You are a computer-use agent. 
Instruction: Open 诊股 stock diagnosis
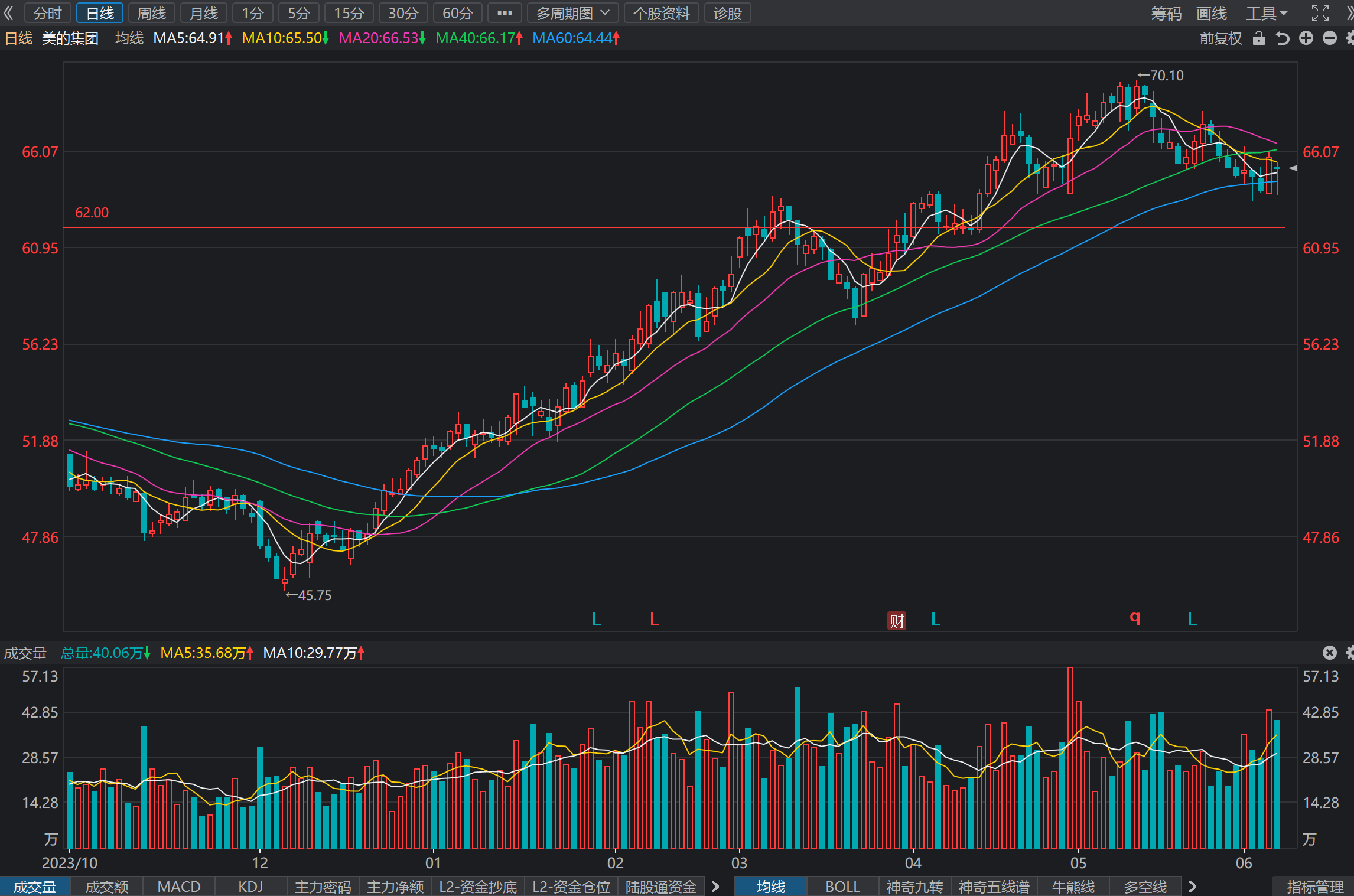(x=728, y=13)
